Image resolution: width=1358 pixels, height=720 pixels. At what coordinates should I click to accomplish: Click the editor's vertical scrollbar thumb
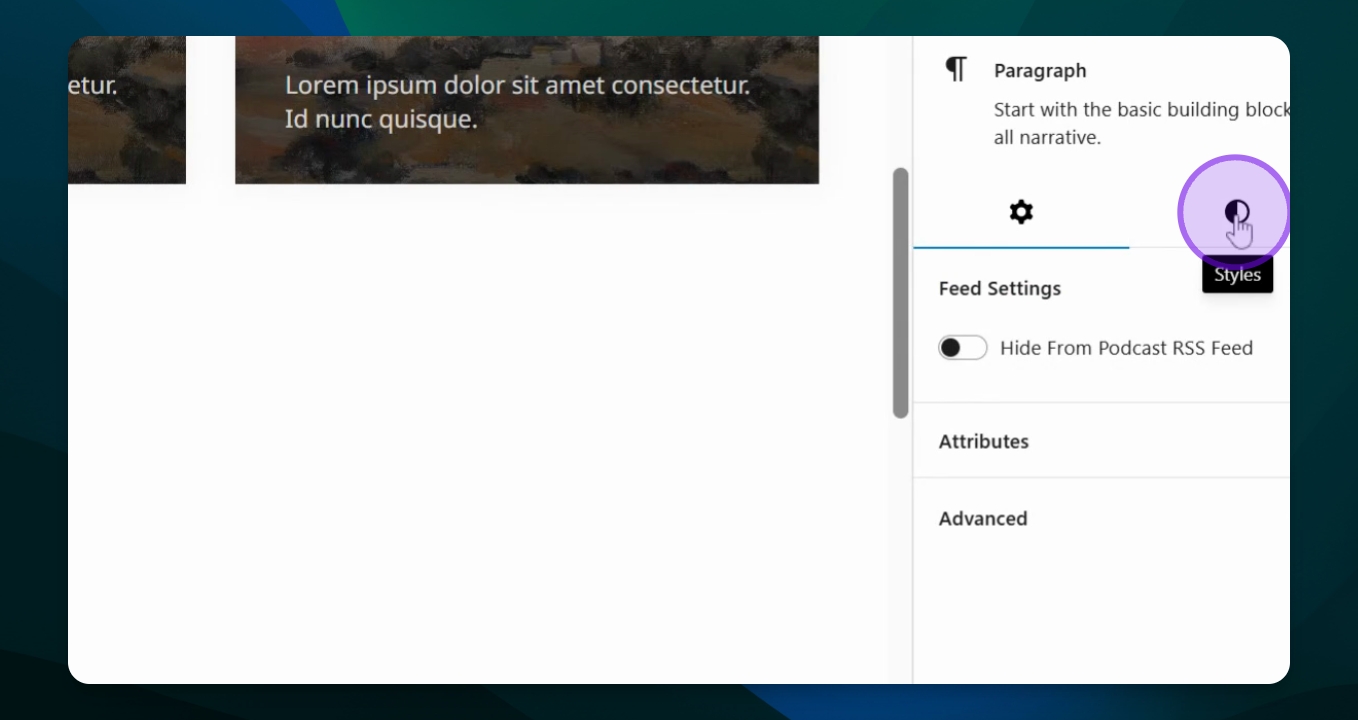click(901, 292)
